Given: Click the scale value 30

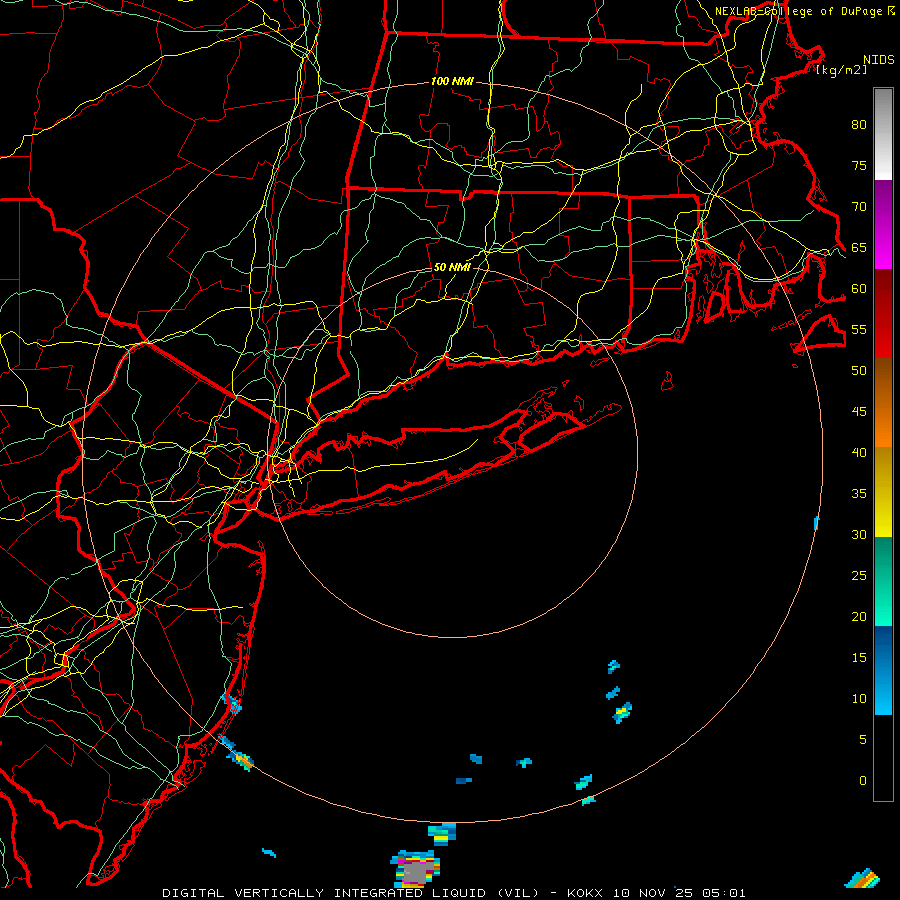Looking at the screenshot, I should click(859, 534).
